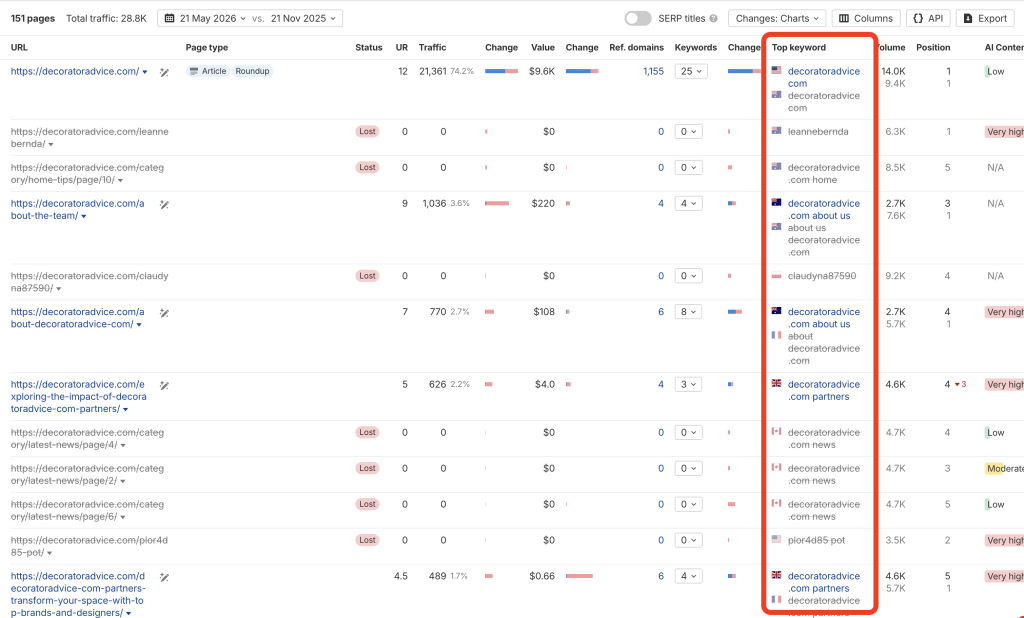
Task: Click the claudyna87590 top keyword text
Action: point(822,276)
